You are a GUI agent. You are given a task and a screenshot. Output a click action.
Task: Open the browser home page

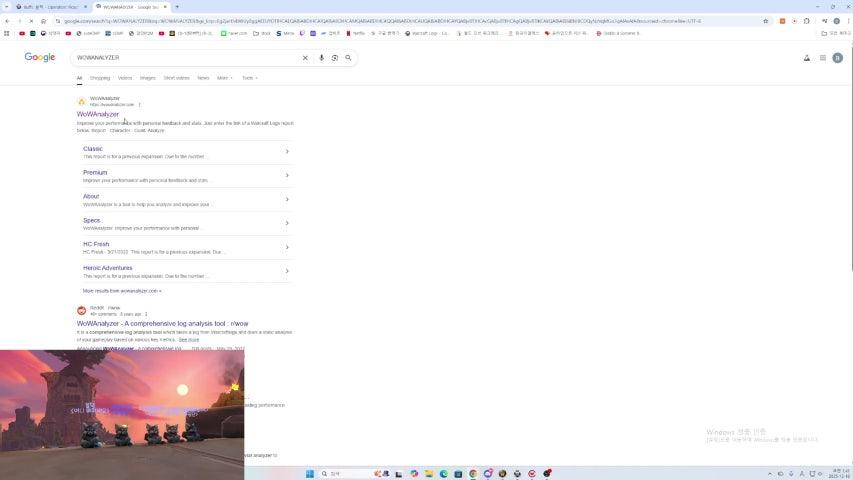[x=44, y=21]
